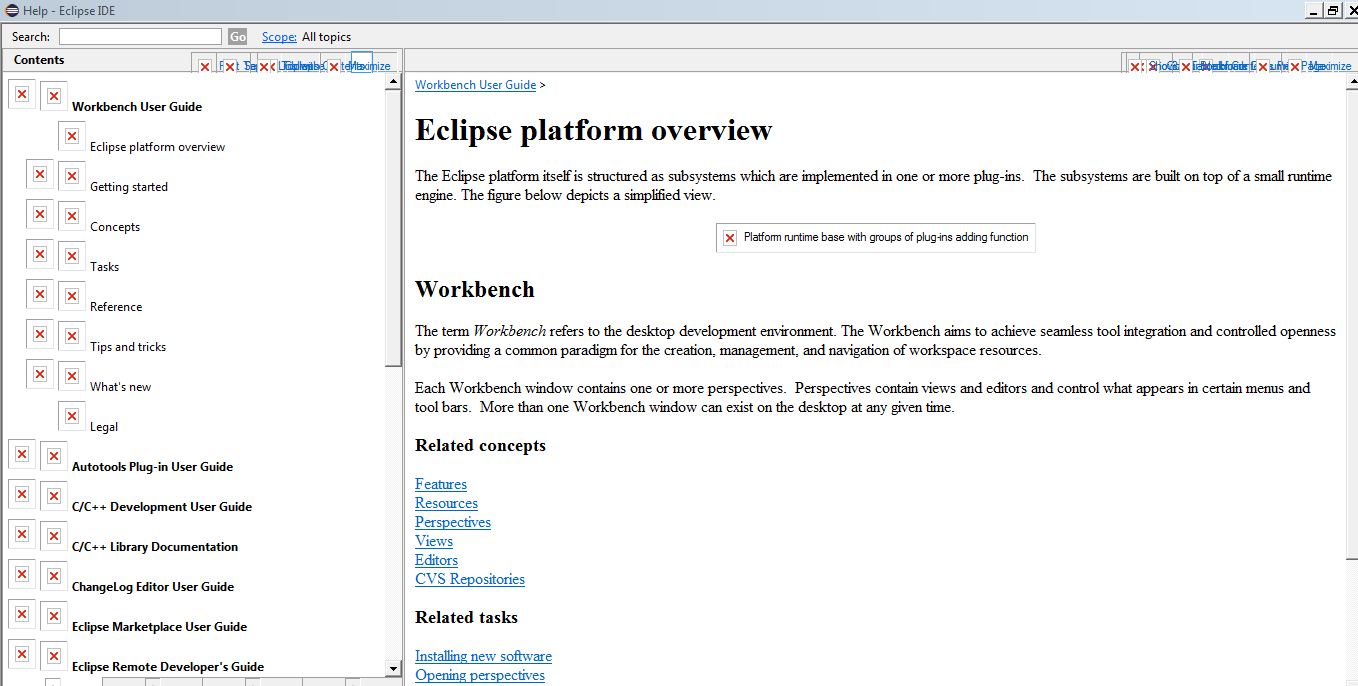Expand the What's new node
The image size is (1358, 686).
[40, 374]
